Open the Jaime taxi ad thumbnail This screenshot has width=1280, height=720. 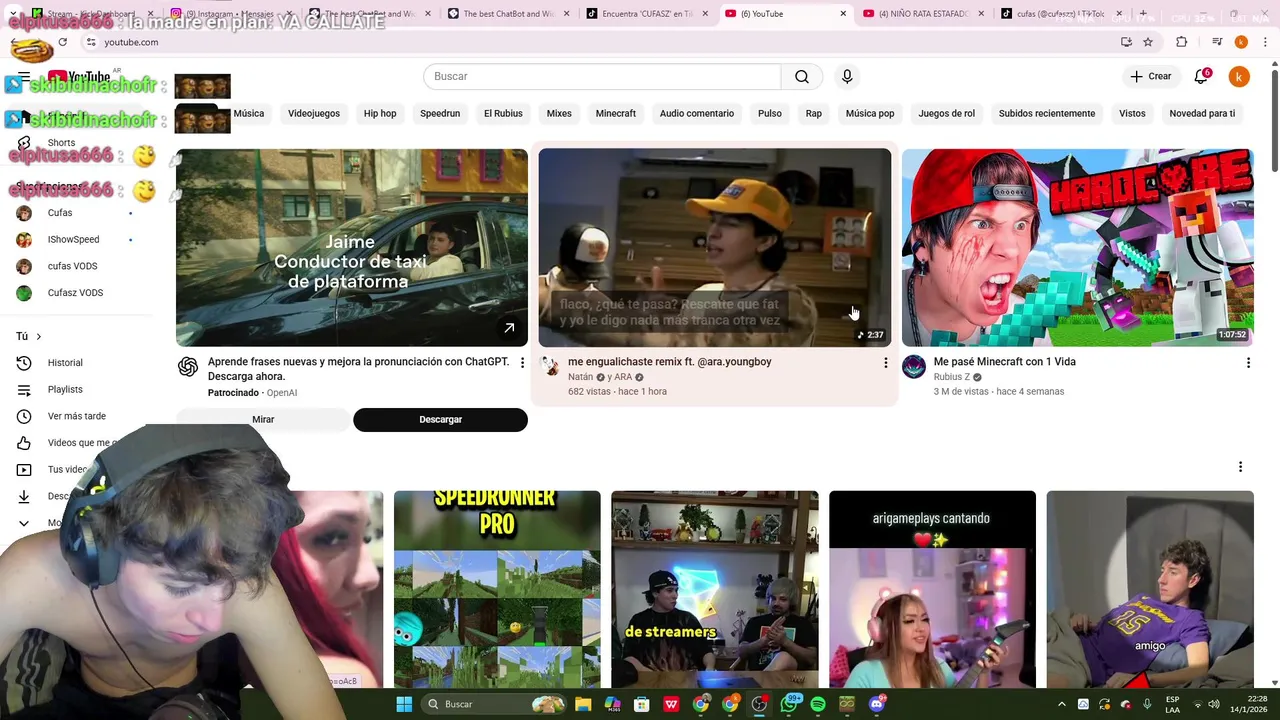click(352, 248)
